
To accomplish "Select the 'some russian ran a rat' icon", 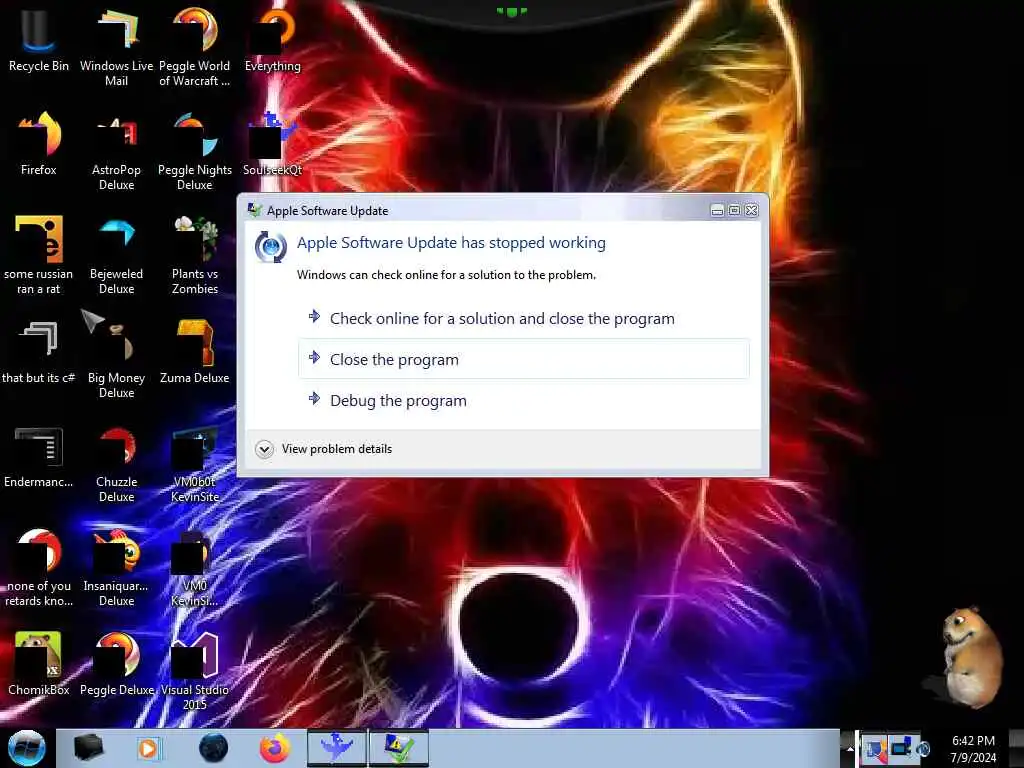I will [x=38, y=255].
